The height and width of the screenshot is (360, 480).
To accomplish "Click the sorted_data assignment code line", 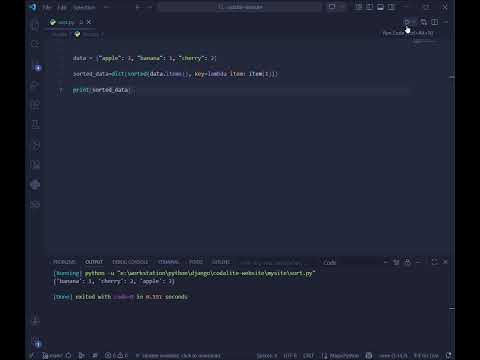I will (175, 74).
